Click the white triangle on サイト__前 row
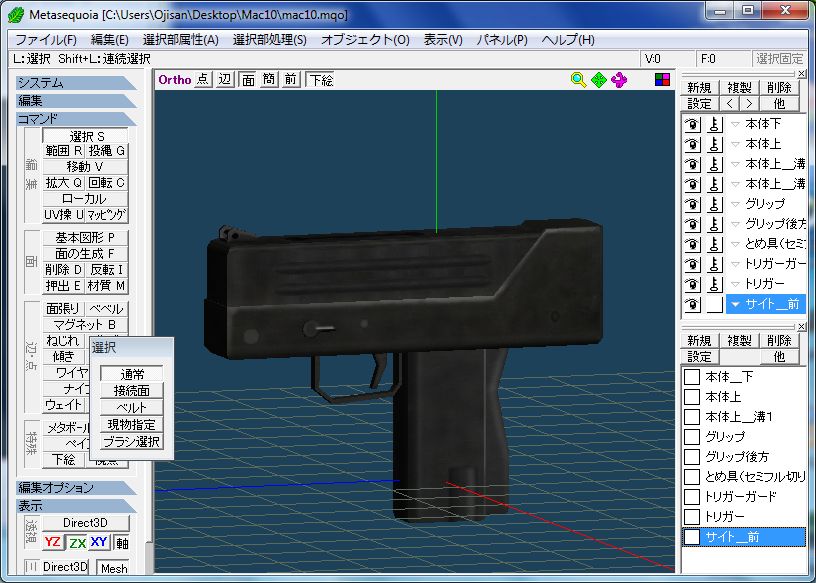 735,305
